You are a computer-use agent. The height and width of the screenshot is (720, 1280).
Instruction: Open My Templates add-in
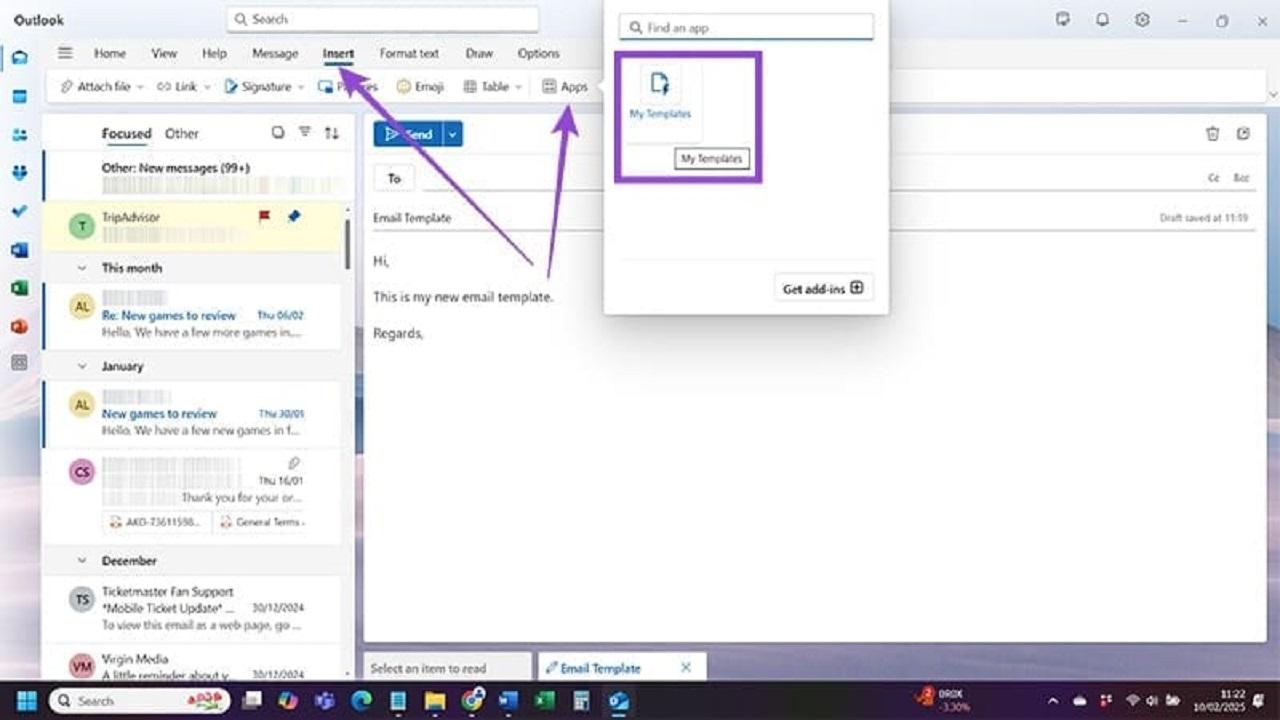pyautogui.click(x=660, y=95)
